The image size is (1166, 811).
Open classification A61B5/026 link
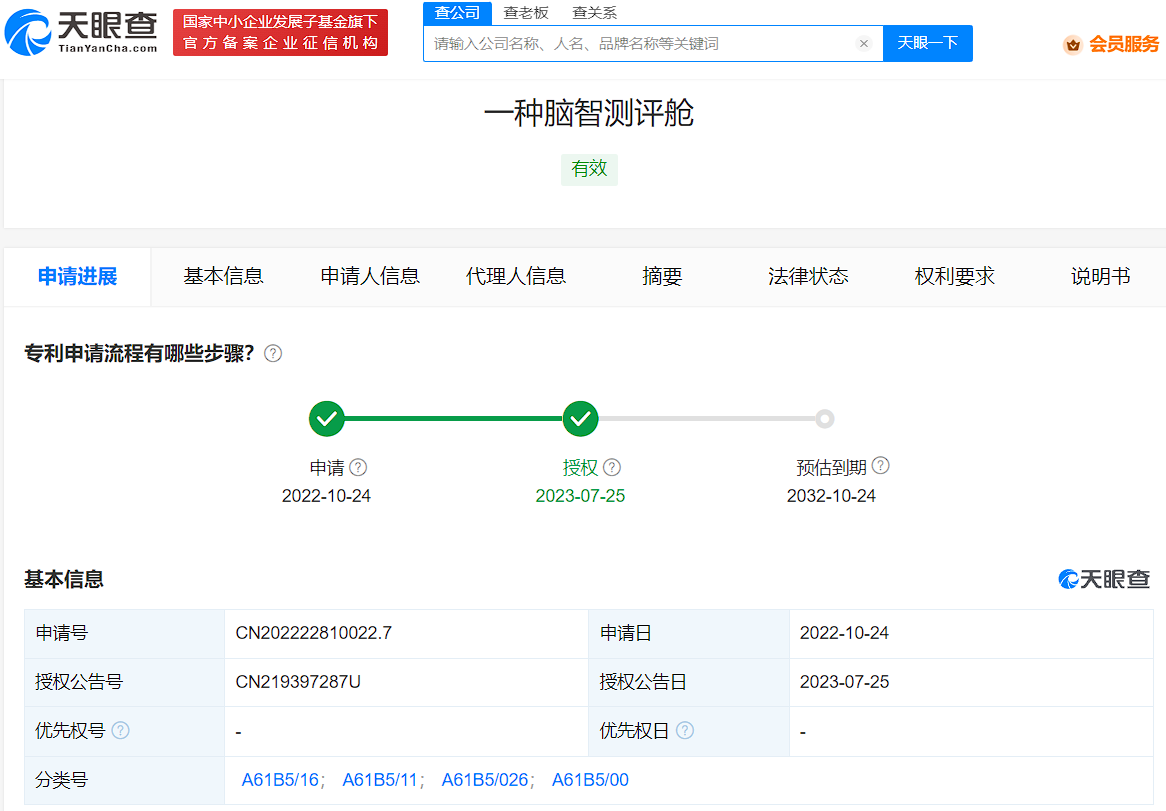[x=485, y=780]
